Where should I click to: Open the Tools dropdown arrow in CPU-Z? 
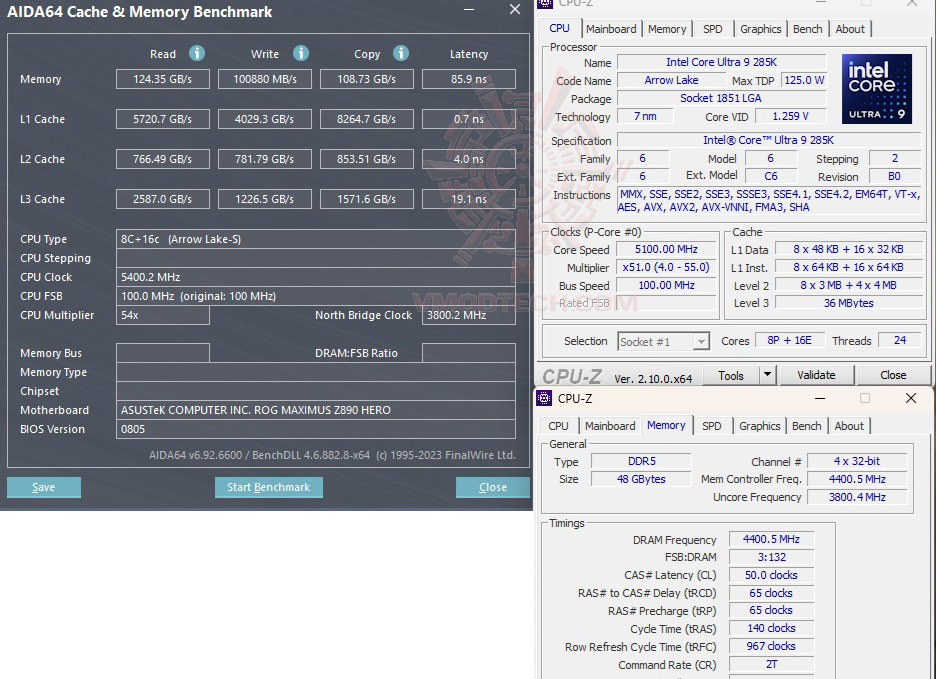click(767, 375)
